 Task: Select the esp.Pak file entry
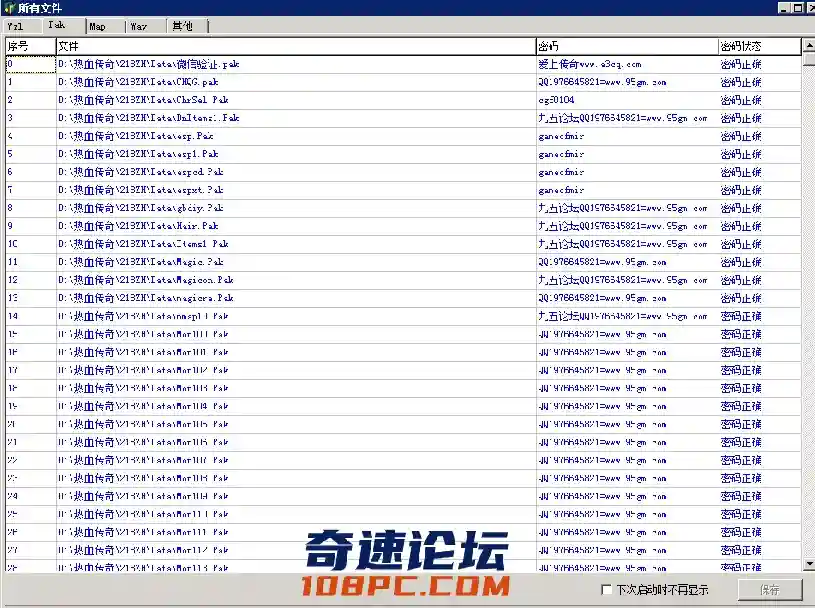pos(296,136)
